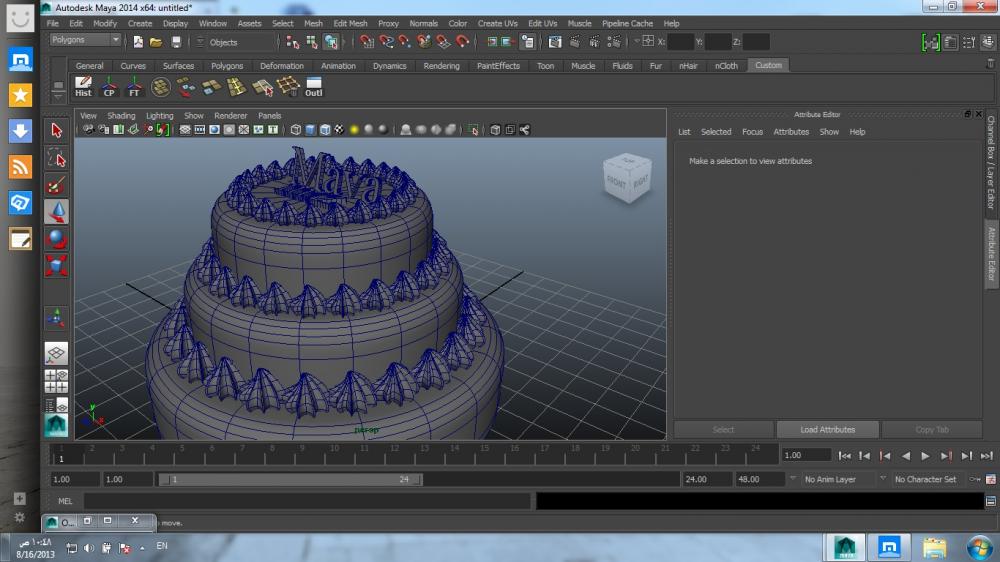Image resolution: width=1000 pixels, height=562 pixels.
Task: Select by component type mode icon
Action: 331,42
